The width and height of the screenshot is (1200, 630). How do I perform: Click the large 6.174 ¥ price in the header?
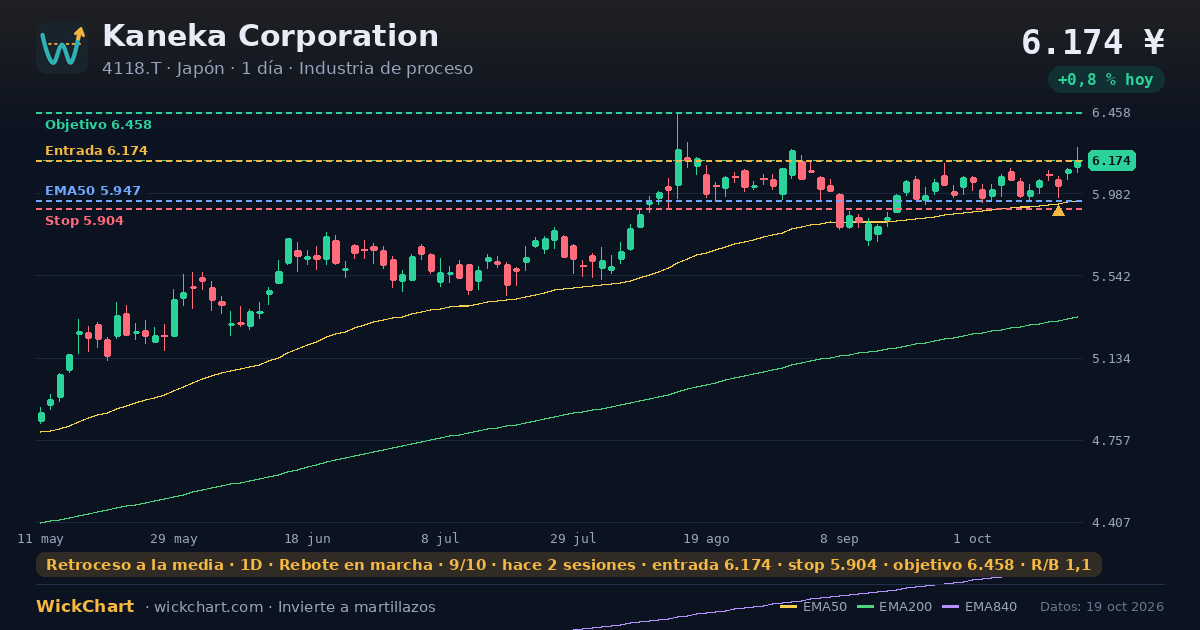coord(1093,42)
